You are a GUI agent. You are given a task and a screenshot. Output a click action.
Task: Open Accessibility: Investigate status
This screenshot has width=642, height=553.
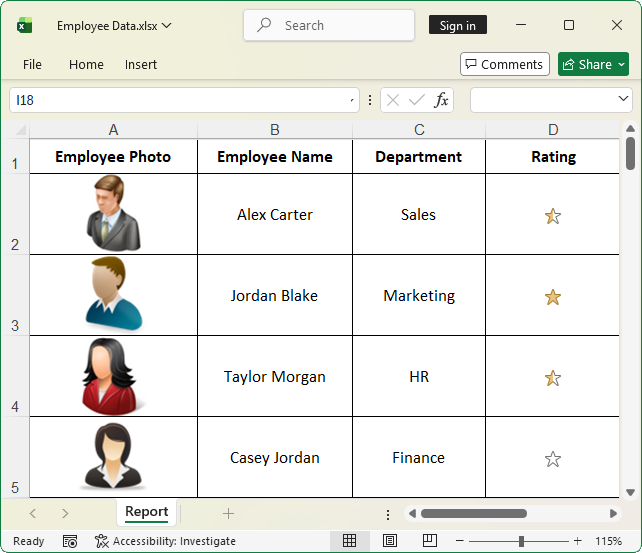pyautogui.click(x=165, y=541)
